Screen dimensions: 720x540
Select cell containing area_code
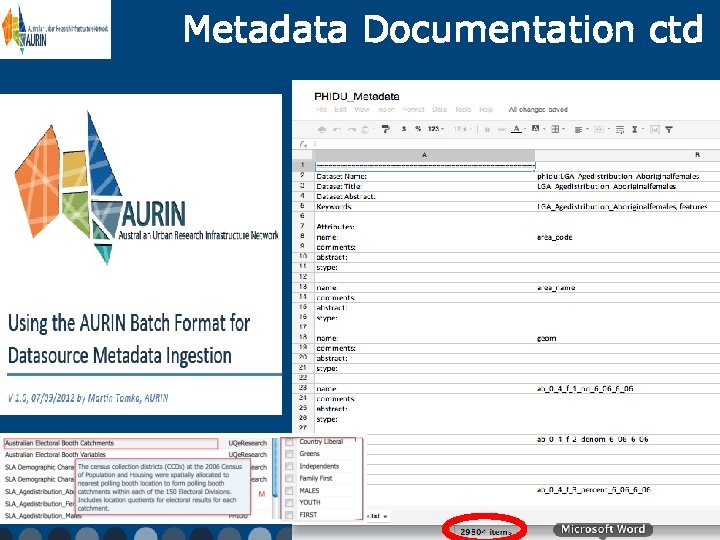(627, 237)
